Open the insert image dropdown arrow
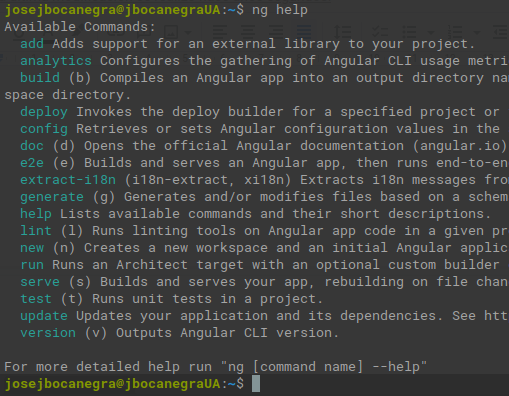The width and height of the screenshot is (509, 396). click(x=188, y=33)
